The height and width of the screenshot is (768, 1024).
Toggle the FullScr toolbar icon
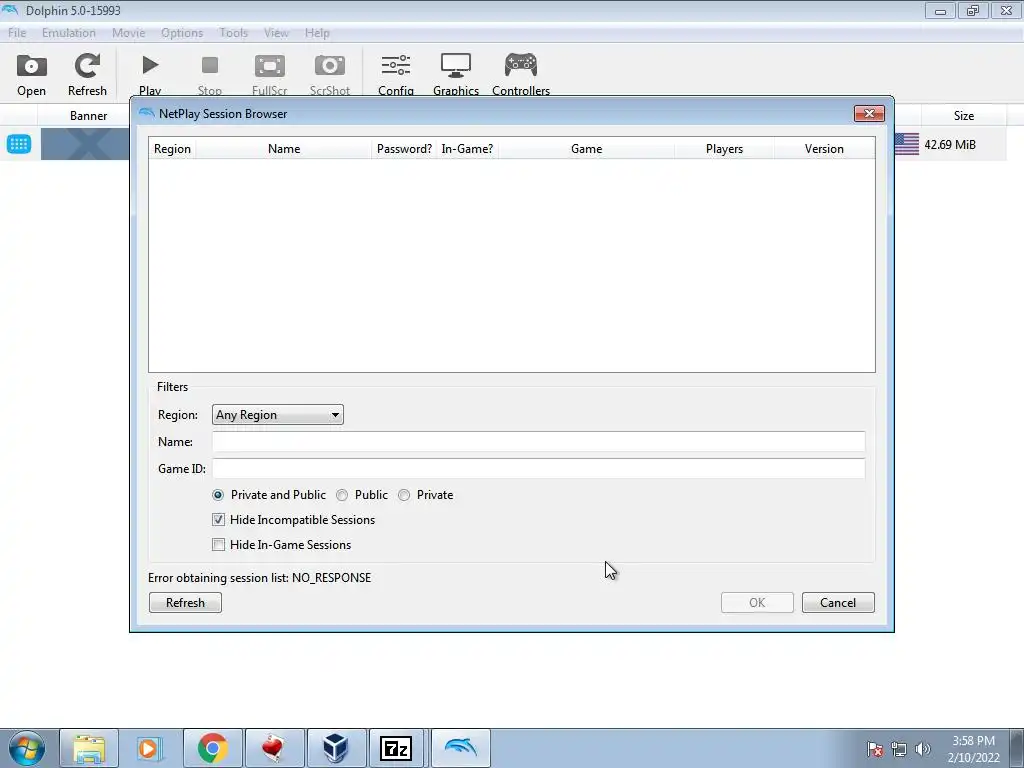(270, 74)
